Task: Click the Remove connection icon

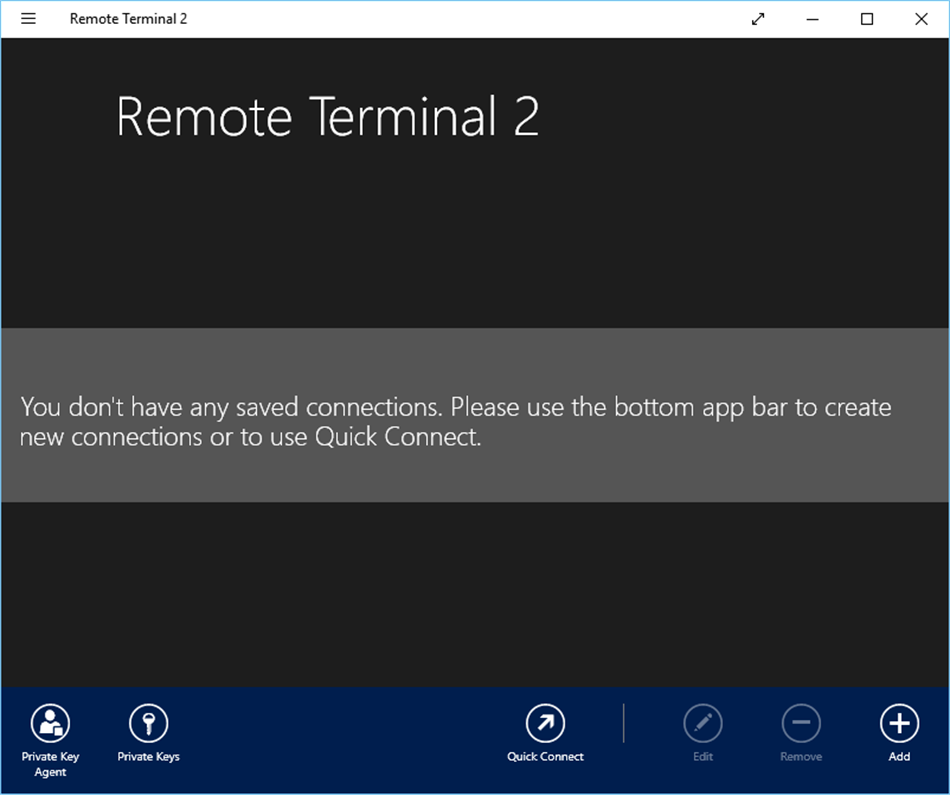Action: (x=800, y=722)
